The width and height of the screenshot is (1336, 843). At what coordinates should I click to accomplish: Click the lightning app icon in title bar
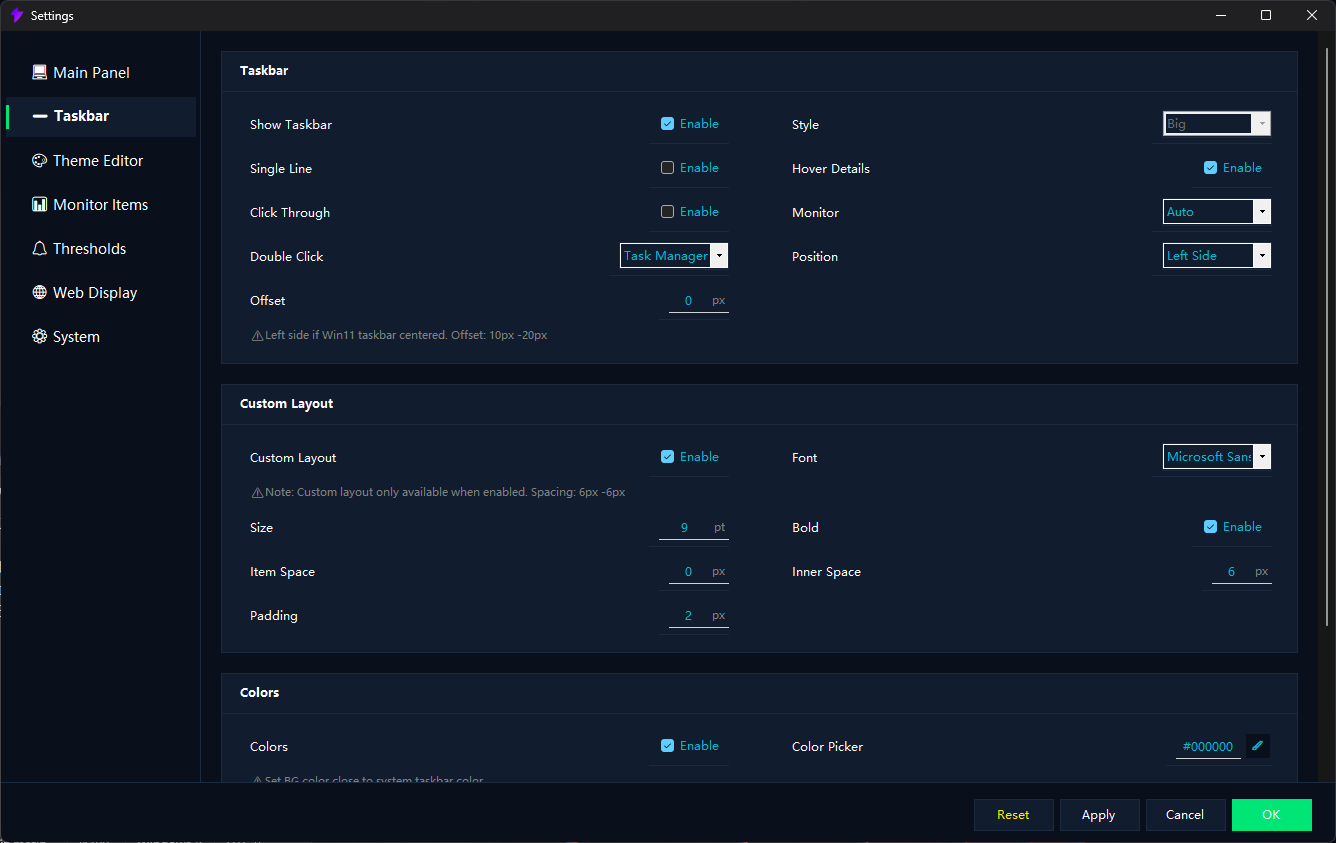coord(16,15)
